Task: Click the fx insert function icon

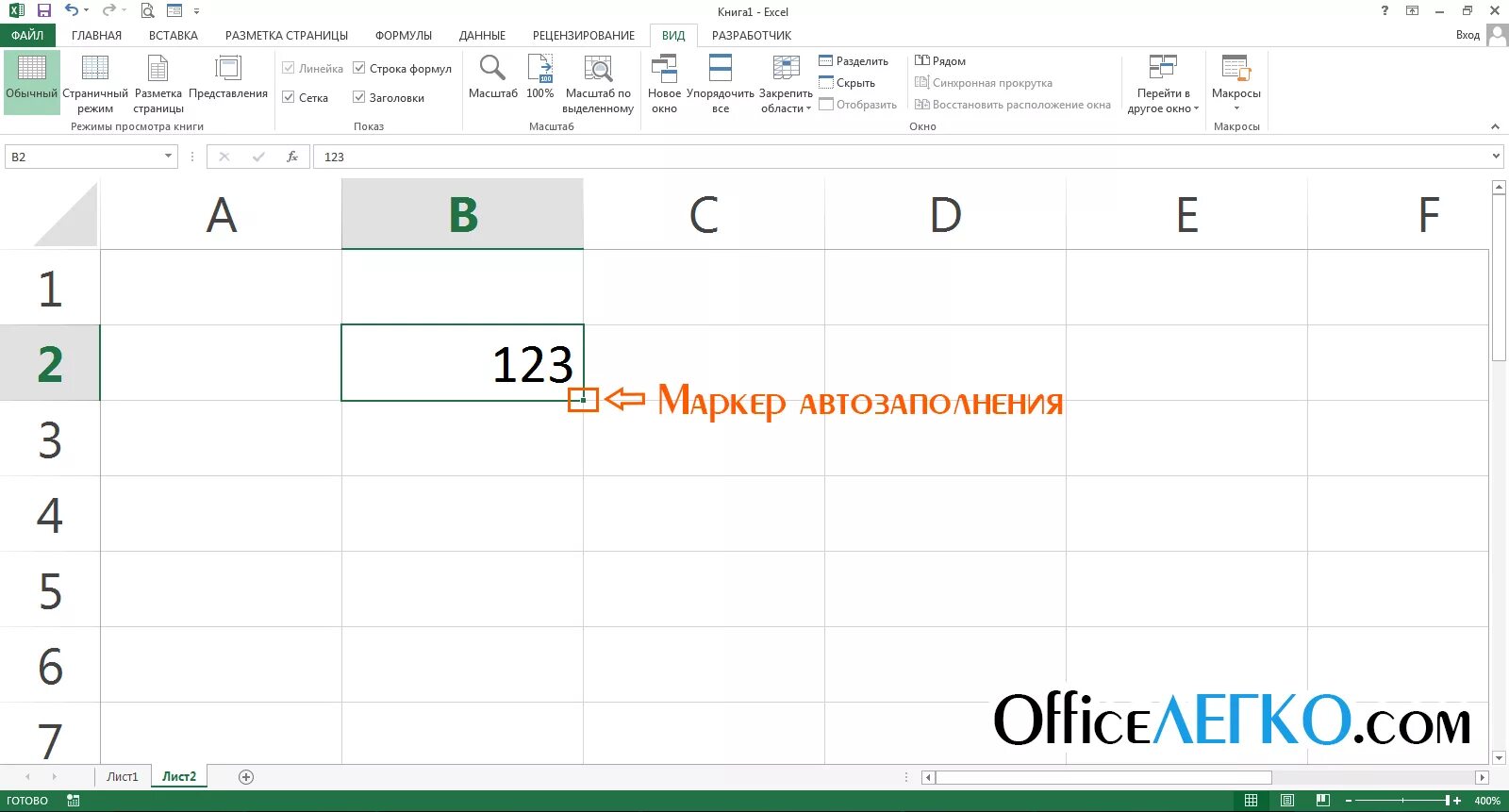Action: (292, 157)
